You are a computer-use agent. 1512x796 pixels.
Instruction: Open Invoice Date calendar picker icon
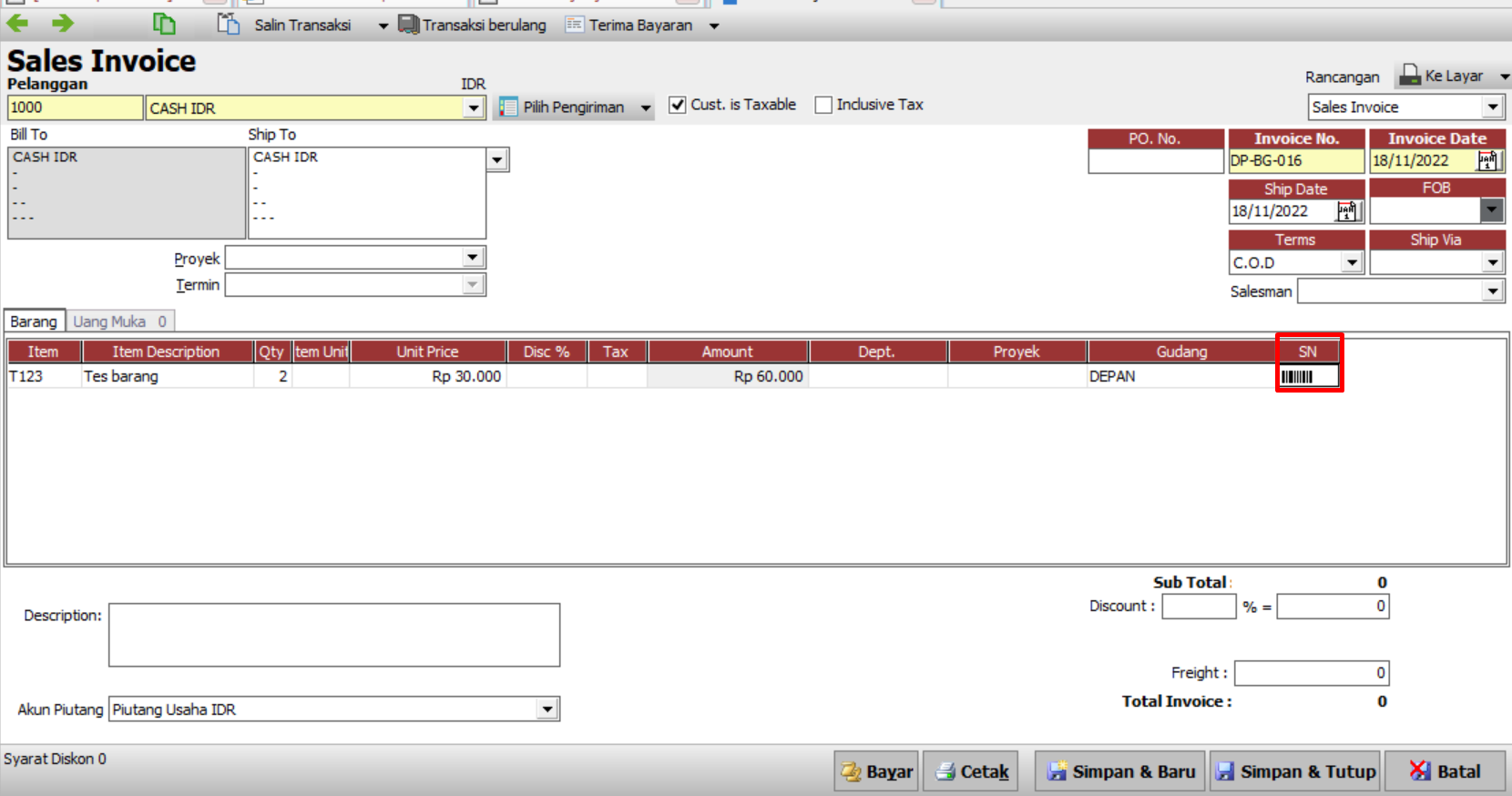(x=1486, y=161)
